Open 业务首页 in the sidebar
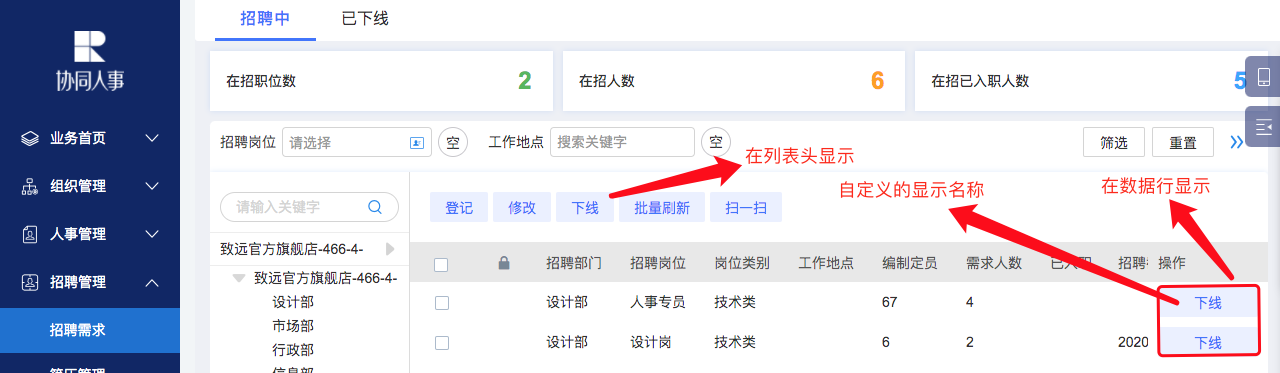 point(90,139)
